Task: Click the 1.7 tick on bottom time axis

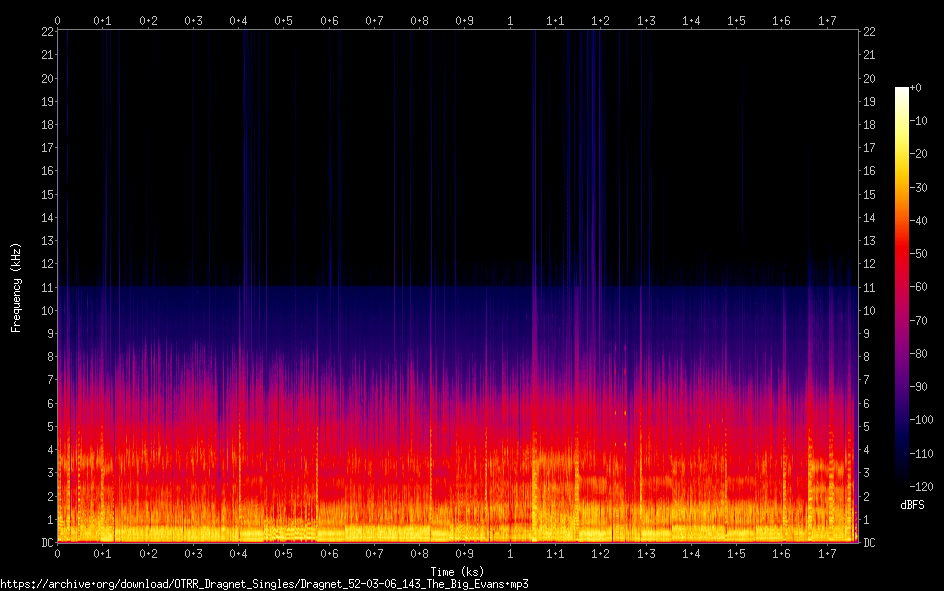Action: point(827,553)
